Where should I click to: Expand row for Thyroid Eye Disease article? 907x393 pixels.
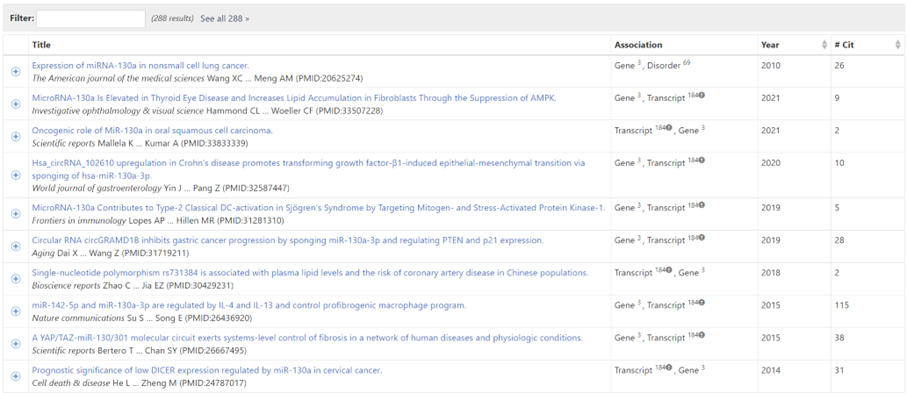click(16, 104)
